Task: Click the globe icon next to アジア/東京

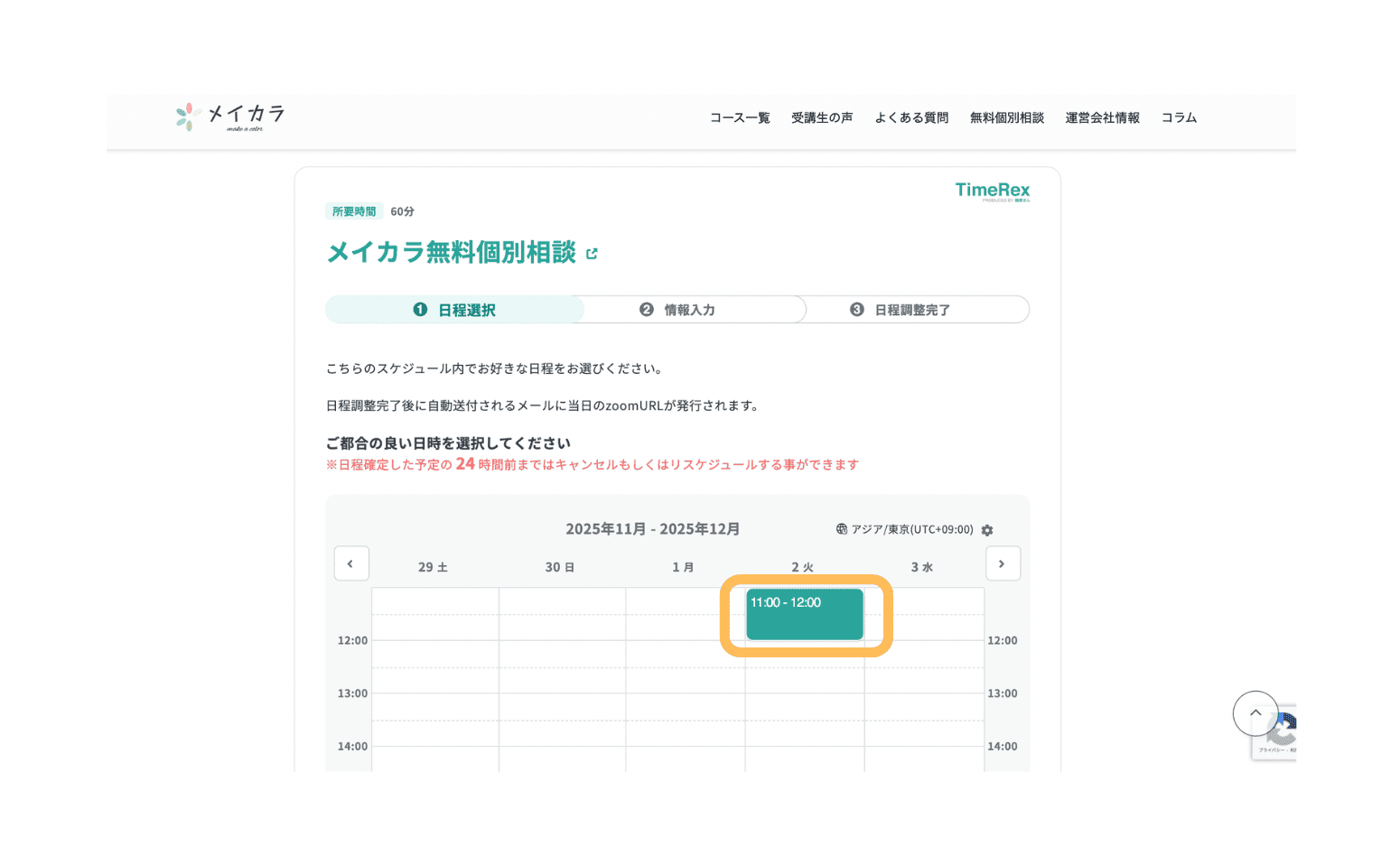Action: [x=842, y=529]
